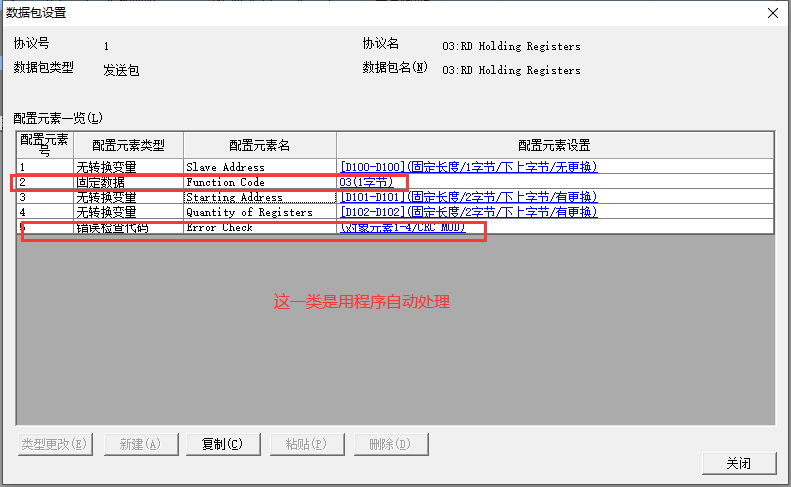Select the 错误检查代码 type cell in row 5
Image resolution: width=791 pixels, height=487 pixels.
113,227
